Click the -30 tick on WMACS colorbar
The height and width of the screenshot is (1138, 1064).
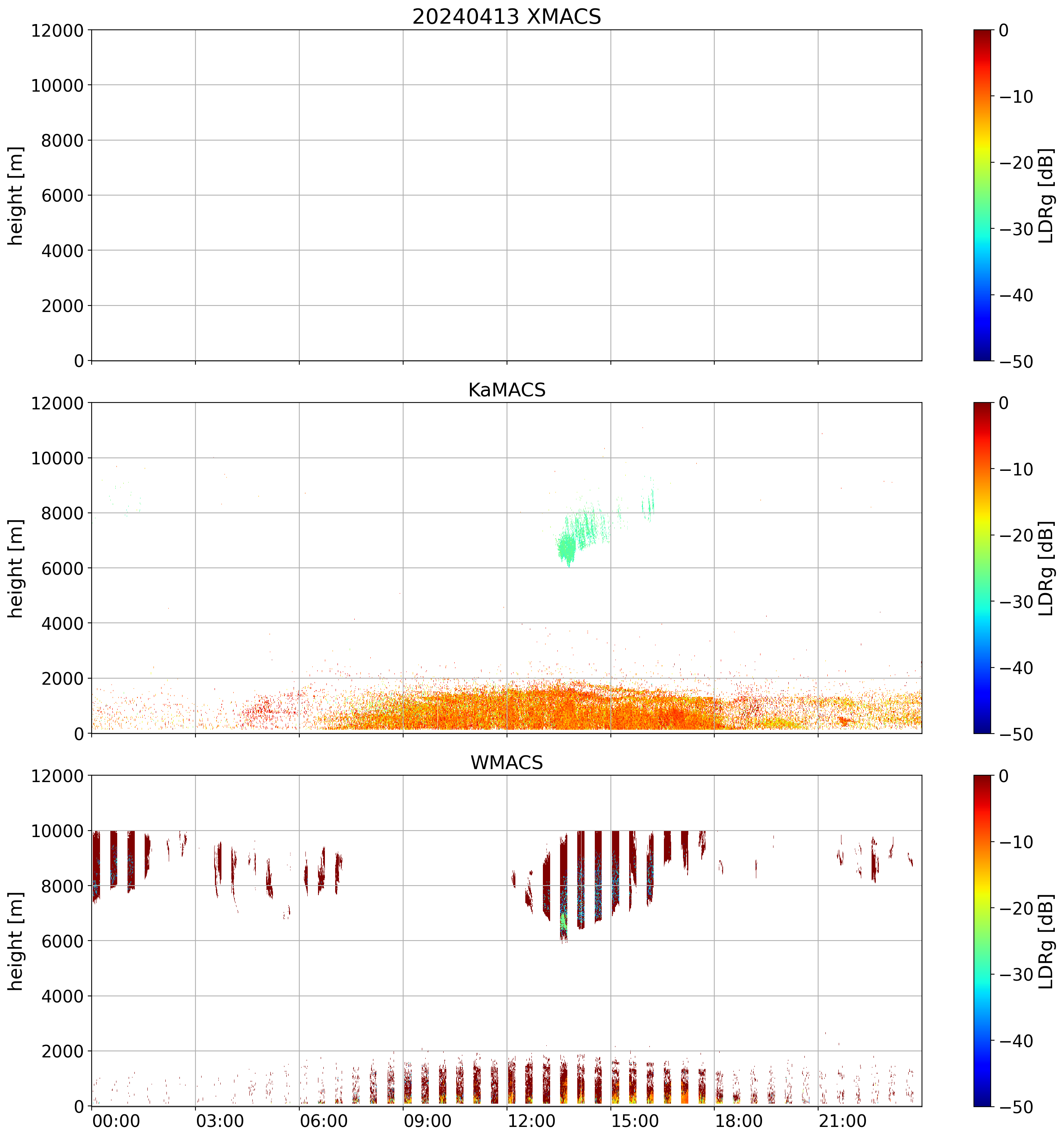(1016, 974)
